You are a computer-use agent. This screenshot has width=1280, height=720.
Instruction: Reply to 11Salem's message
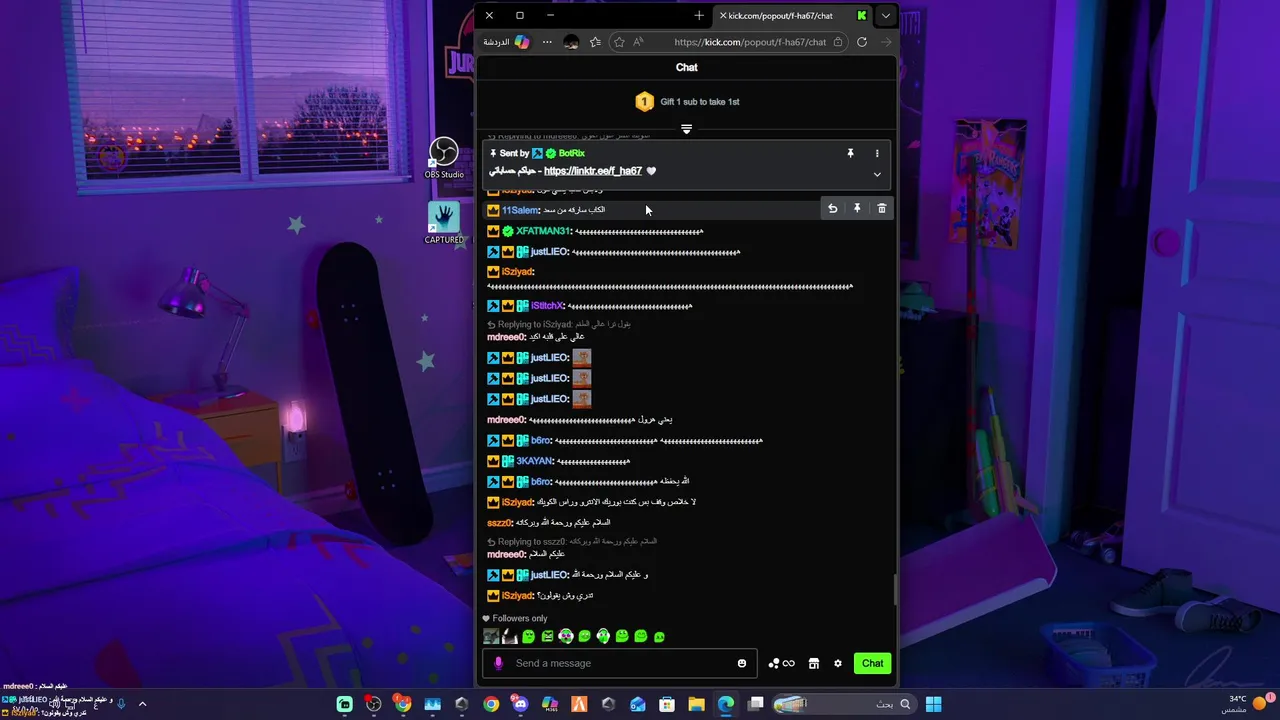tap(832, 208)
